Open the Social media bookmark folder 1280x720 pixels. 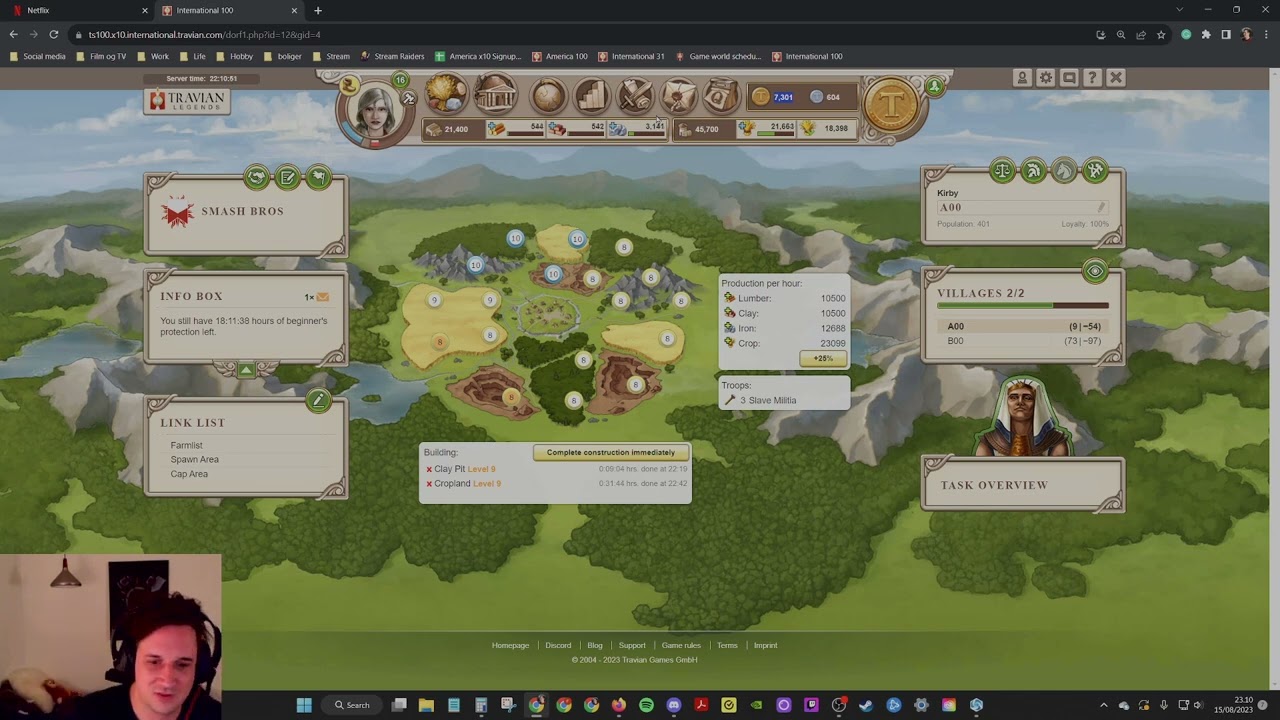point(38,56)
